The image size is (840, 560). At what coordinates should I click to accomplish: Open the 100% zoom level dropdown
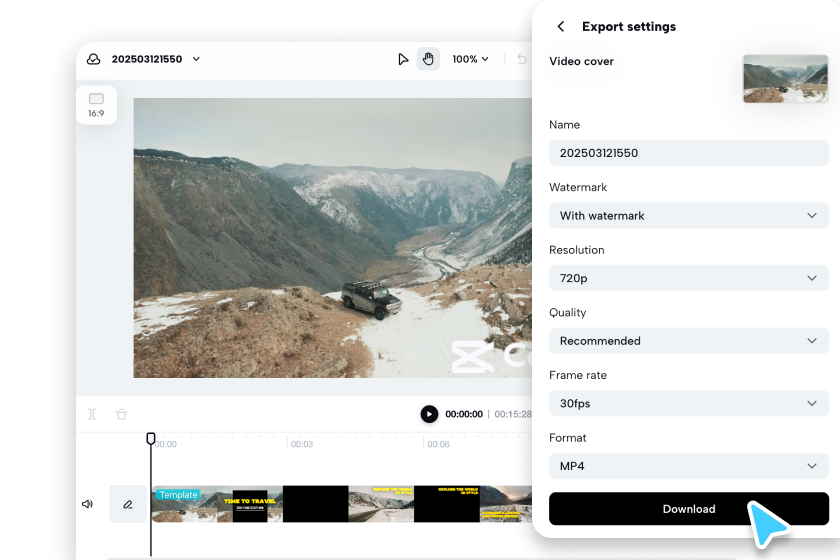470,59
